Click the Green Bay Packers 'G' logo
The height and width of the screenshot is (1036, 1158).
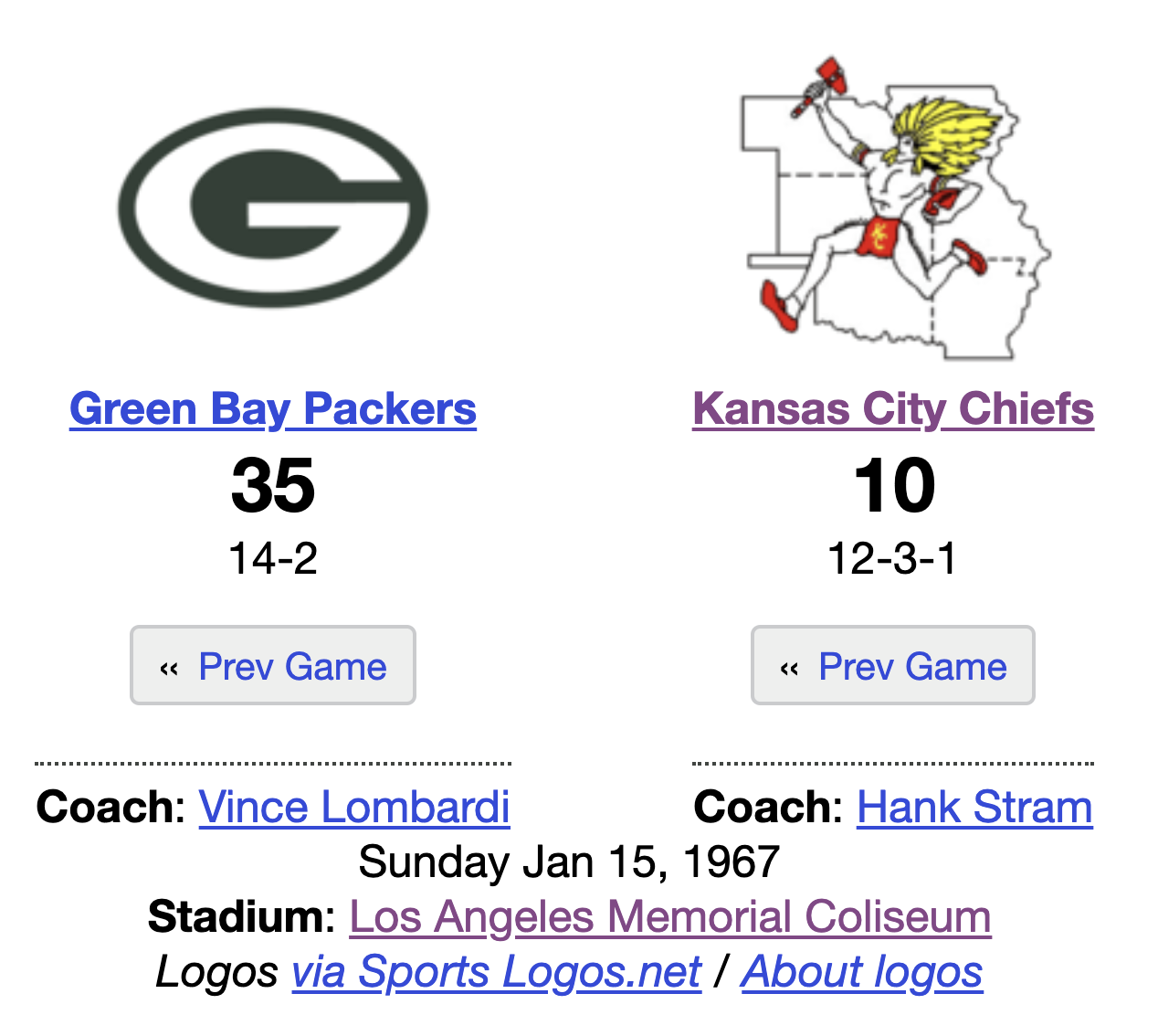(x=273, y=207)
